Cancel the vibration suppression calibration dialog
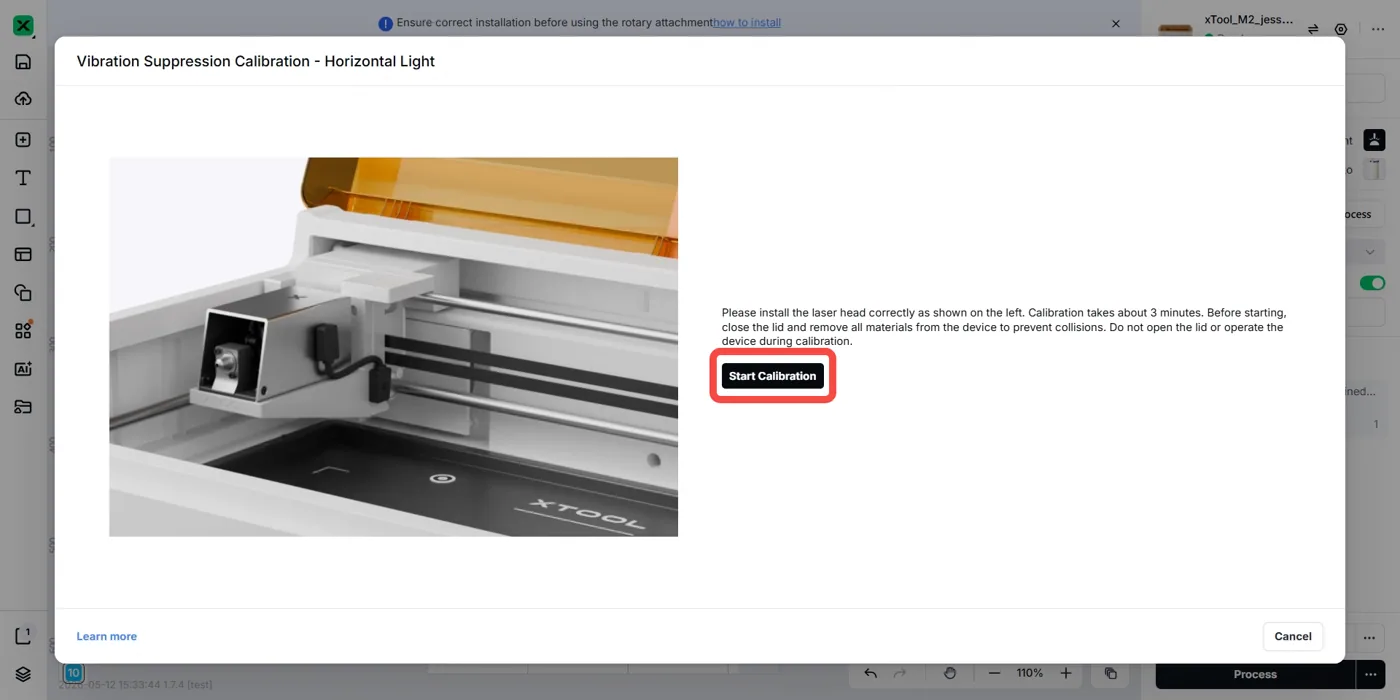Image resolution: width=1400 pixels, height=700 pixels. coord(1293,636)
